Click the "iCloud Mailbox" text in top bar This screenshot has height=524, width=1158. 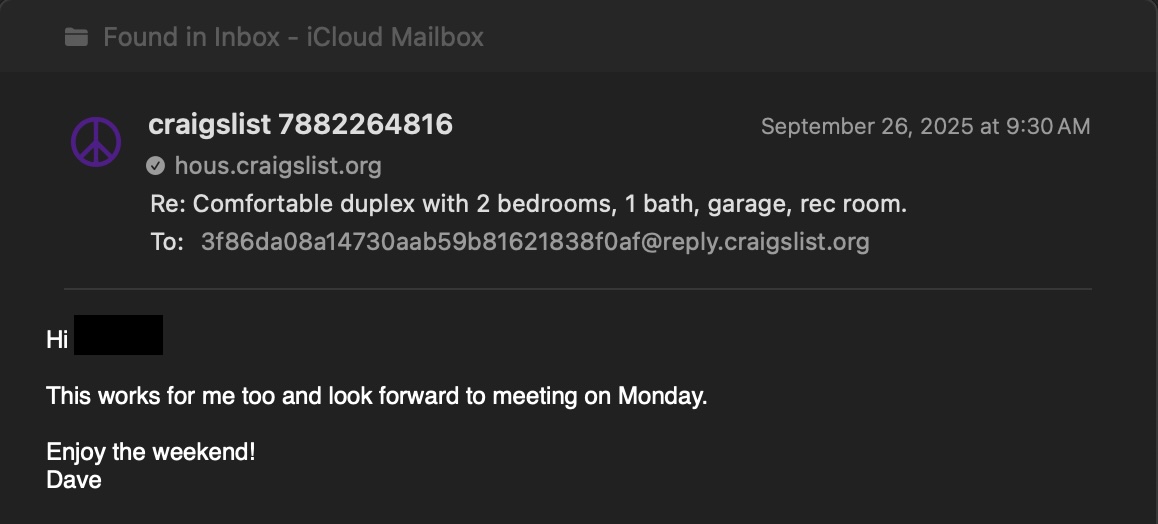395,38
